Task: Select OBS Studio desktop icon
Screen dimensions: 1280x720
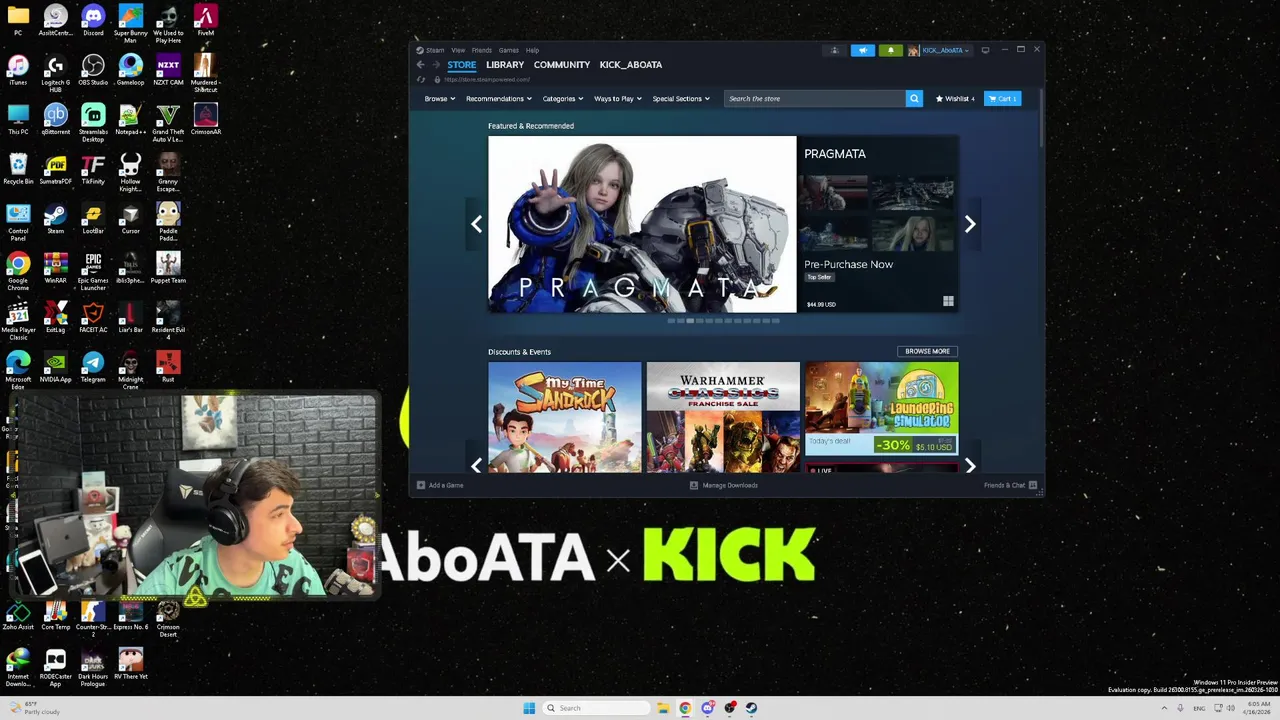Action: [x=93, y=70]
